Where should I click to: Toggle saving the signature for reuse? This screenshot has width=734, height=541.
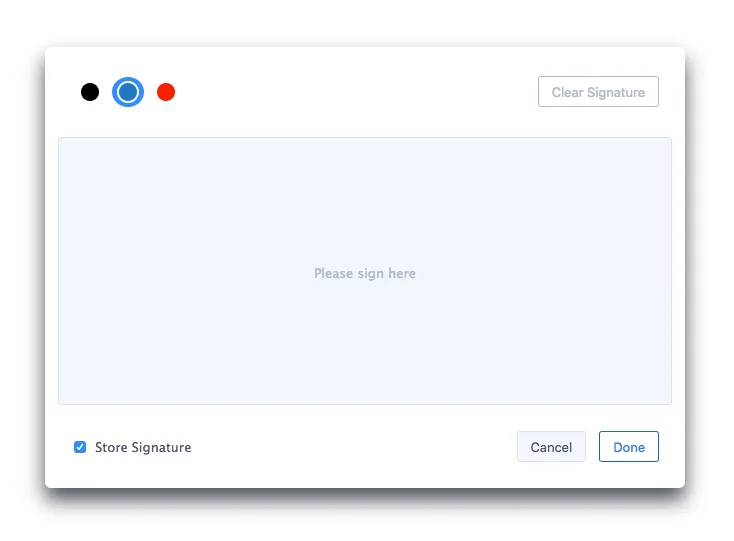[x=80, y=447]
